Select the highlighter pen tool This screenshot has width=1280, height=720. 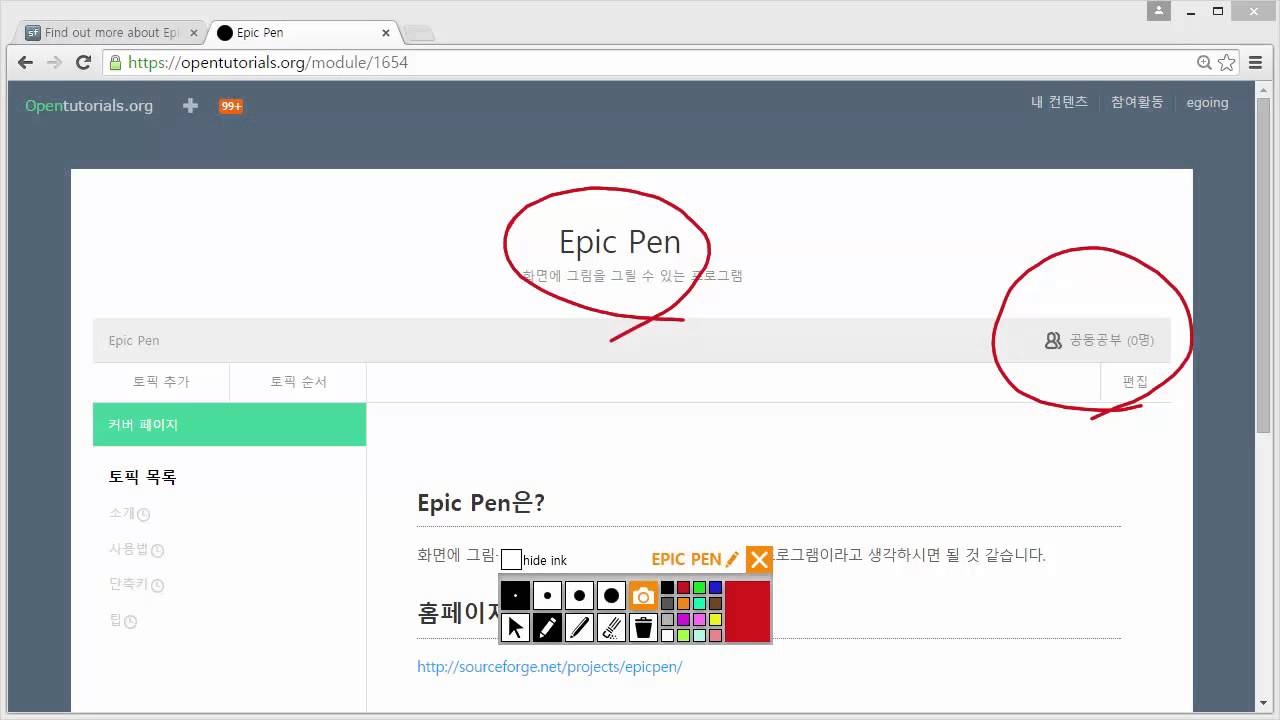pyautogui.click(x=579, y=627)
